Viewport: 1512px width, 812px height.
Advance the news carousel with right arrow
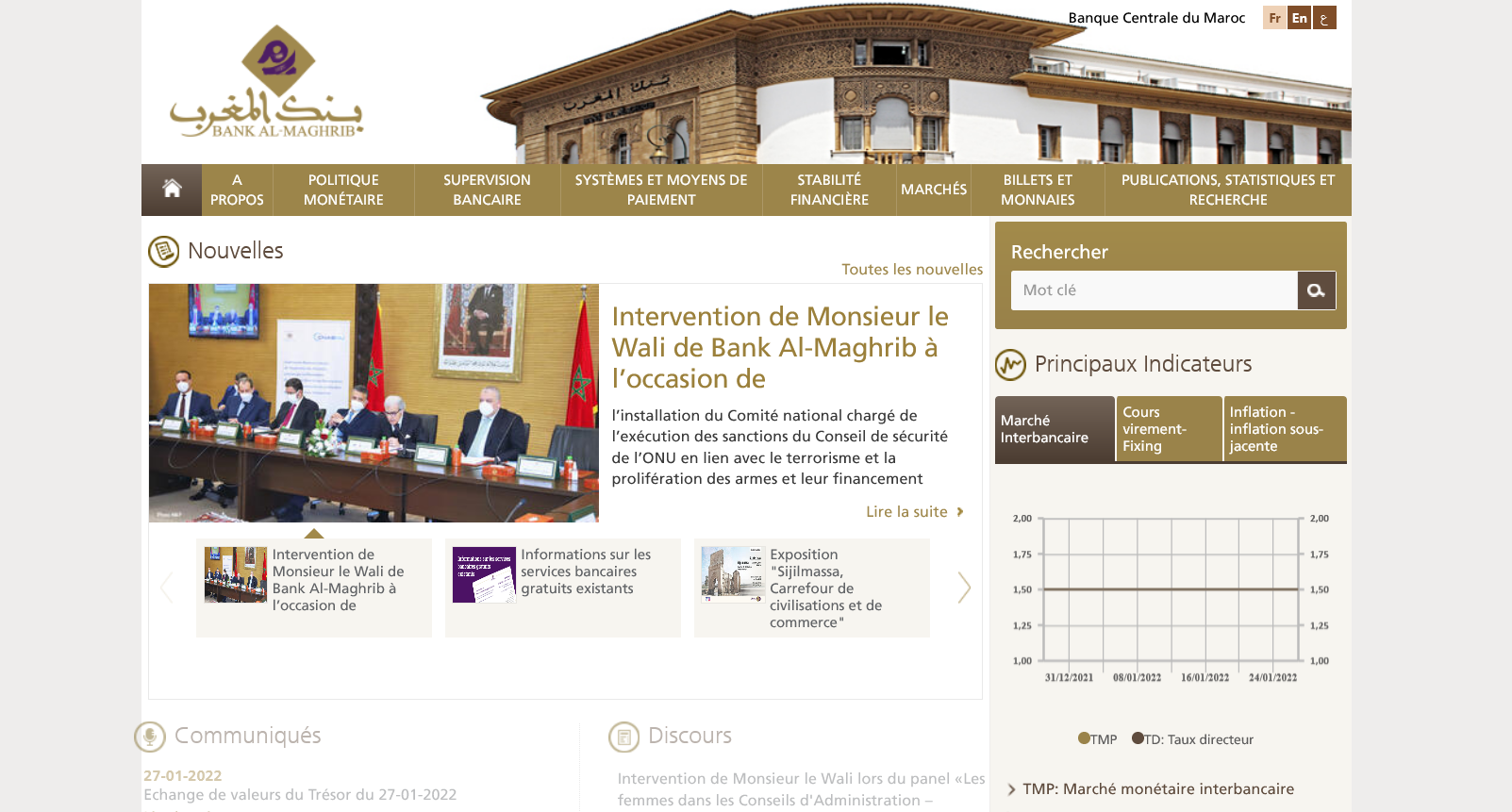coord(963,588)
